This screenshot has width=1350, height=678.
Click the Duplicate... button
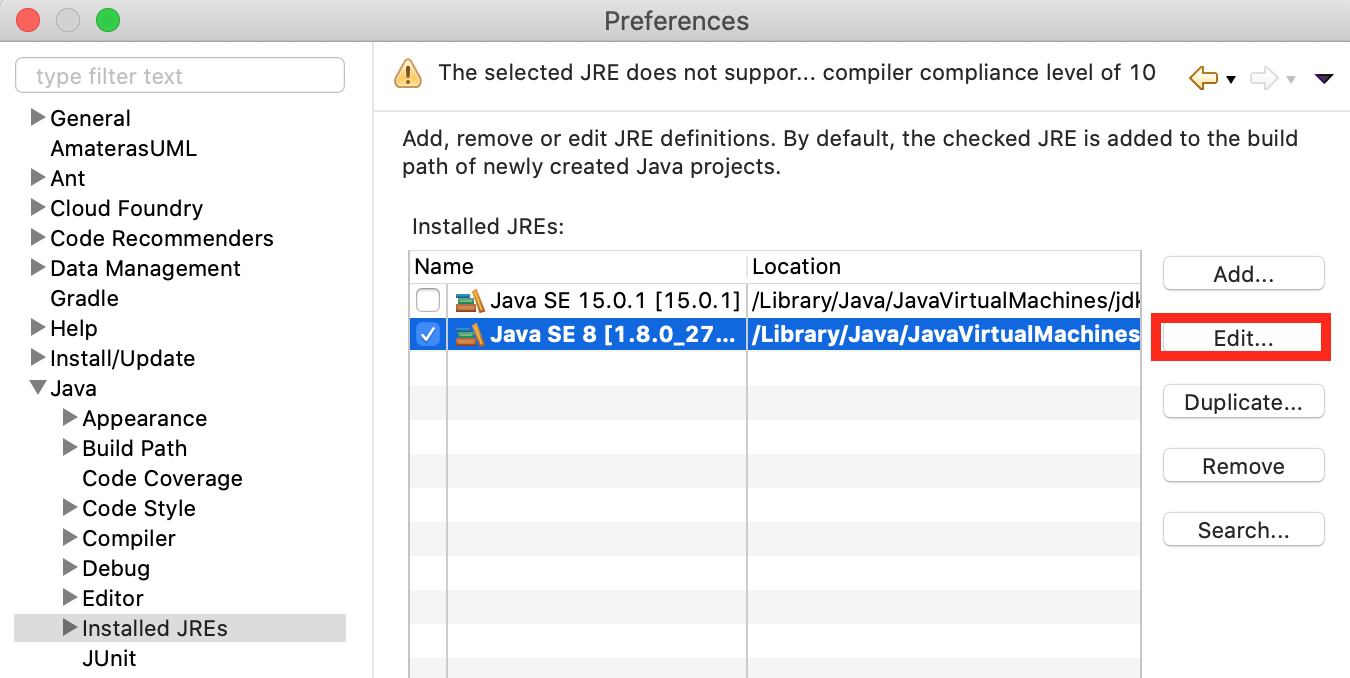point(1244,402)
